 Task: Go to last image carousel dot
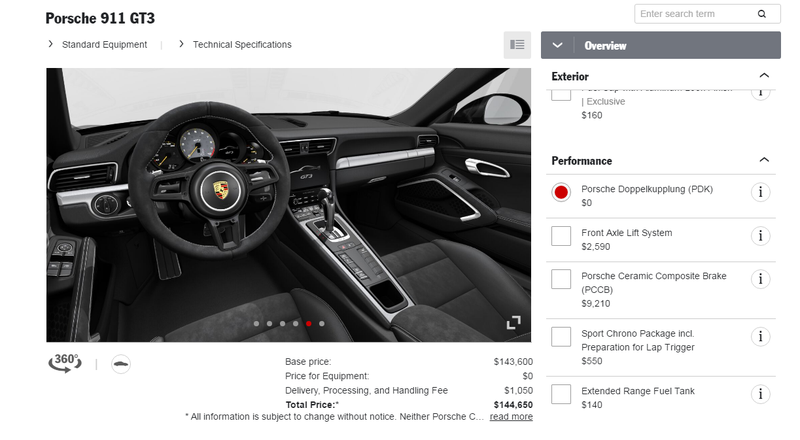321,323
